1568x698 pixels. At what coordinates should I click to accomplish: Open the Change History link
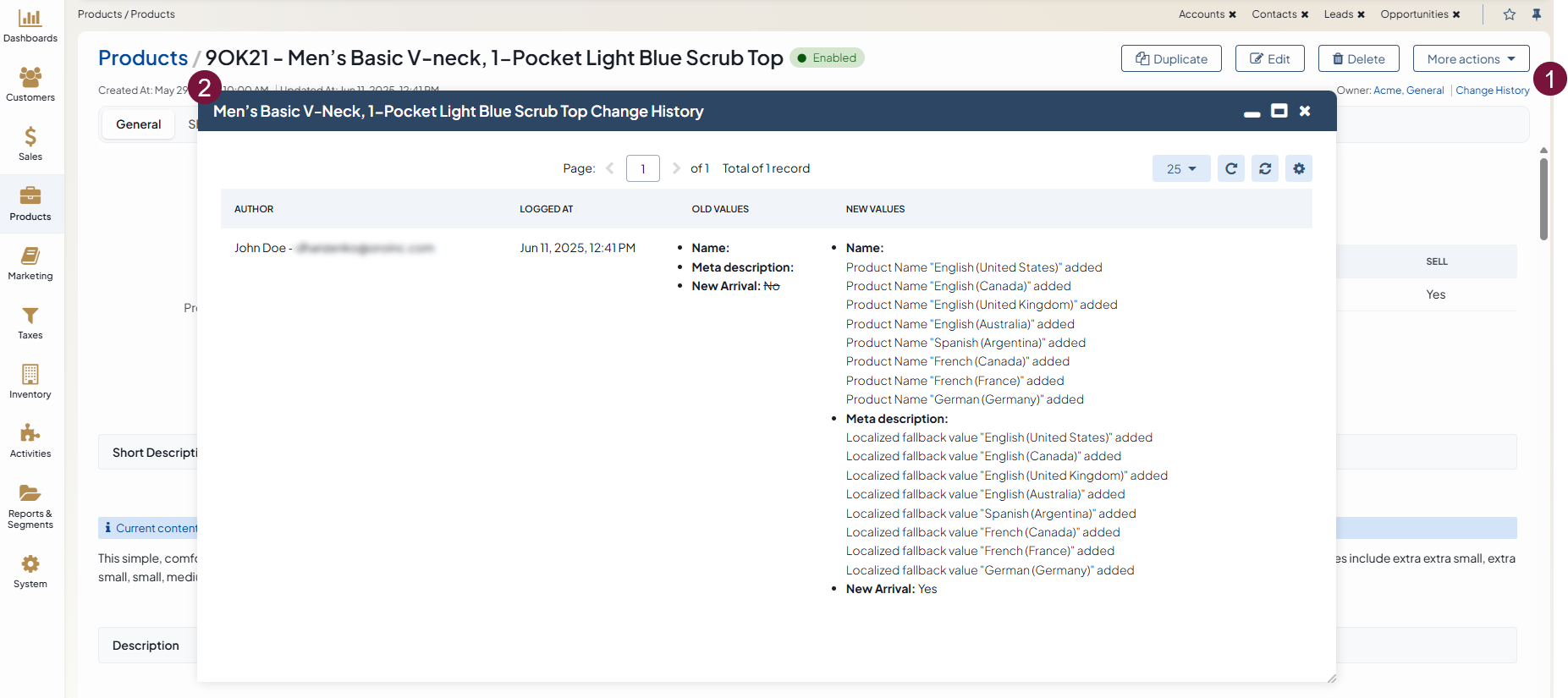coord(1492,91)
